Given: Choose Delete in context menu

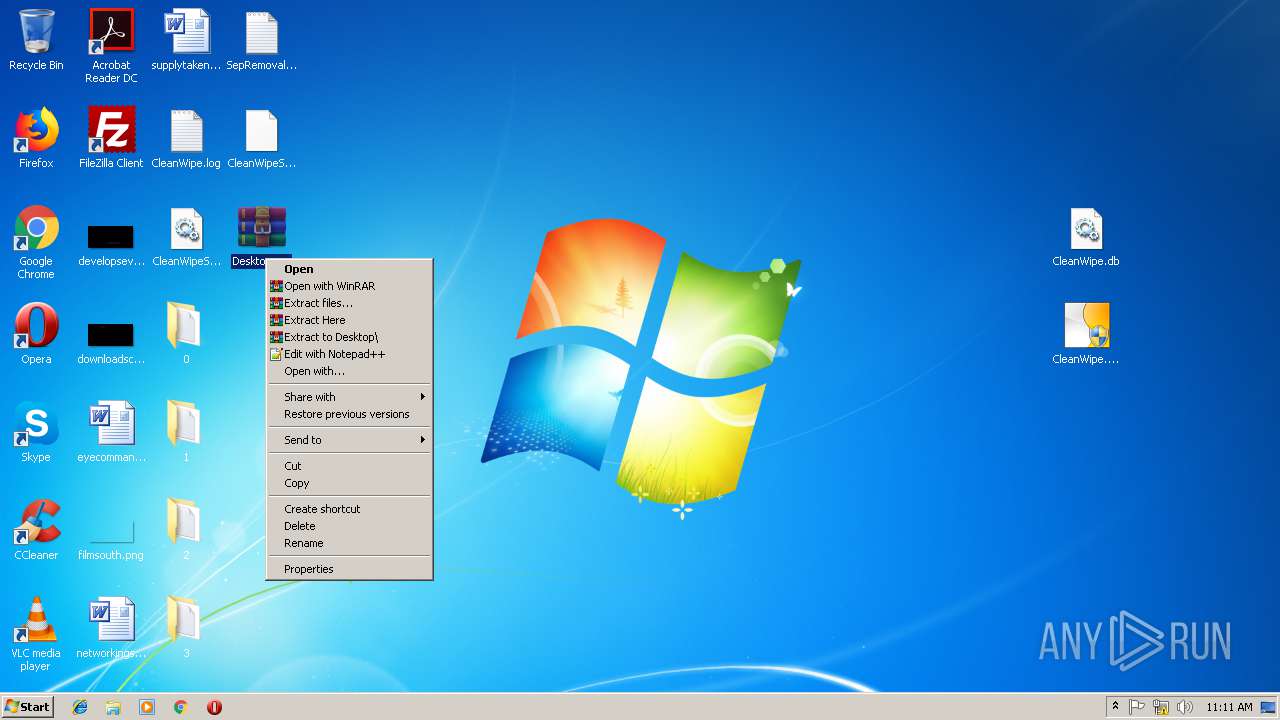Looking at the screenshot, I should [x=349, y=526].
